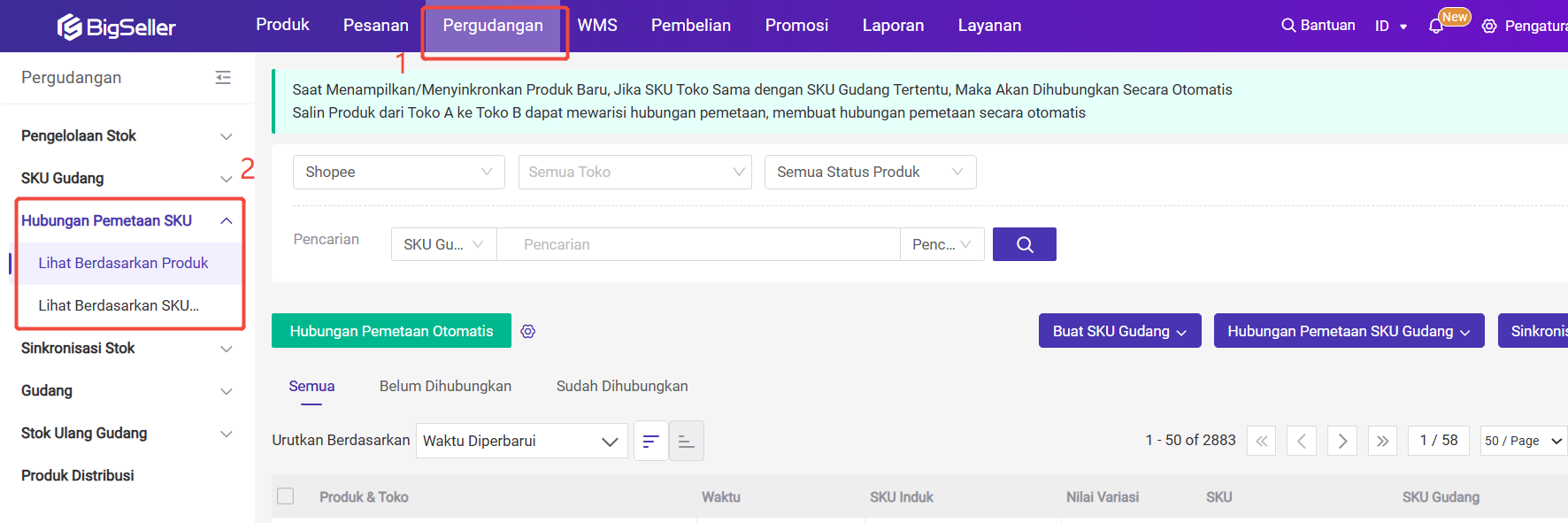Open settings gear beside Hubungan Pemetaan Otomatis
Image resolution: width=1568 pixels, height=523 pixels.
528,331
